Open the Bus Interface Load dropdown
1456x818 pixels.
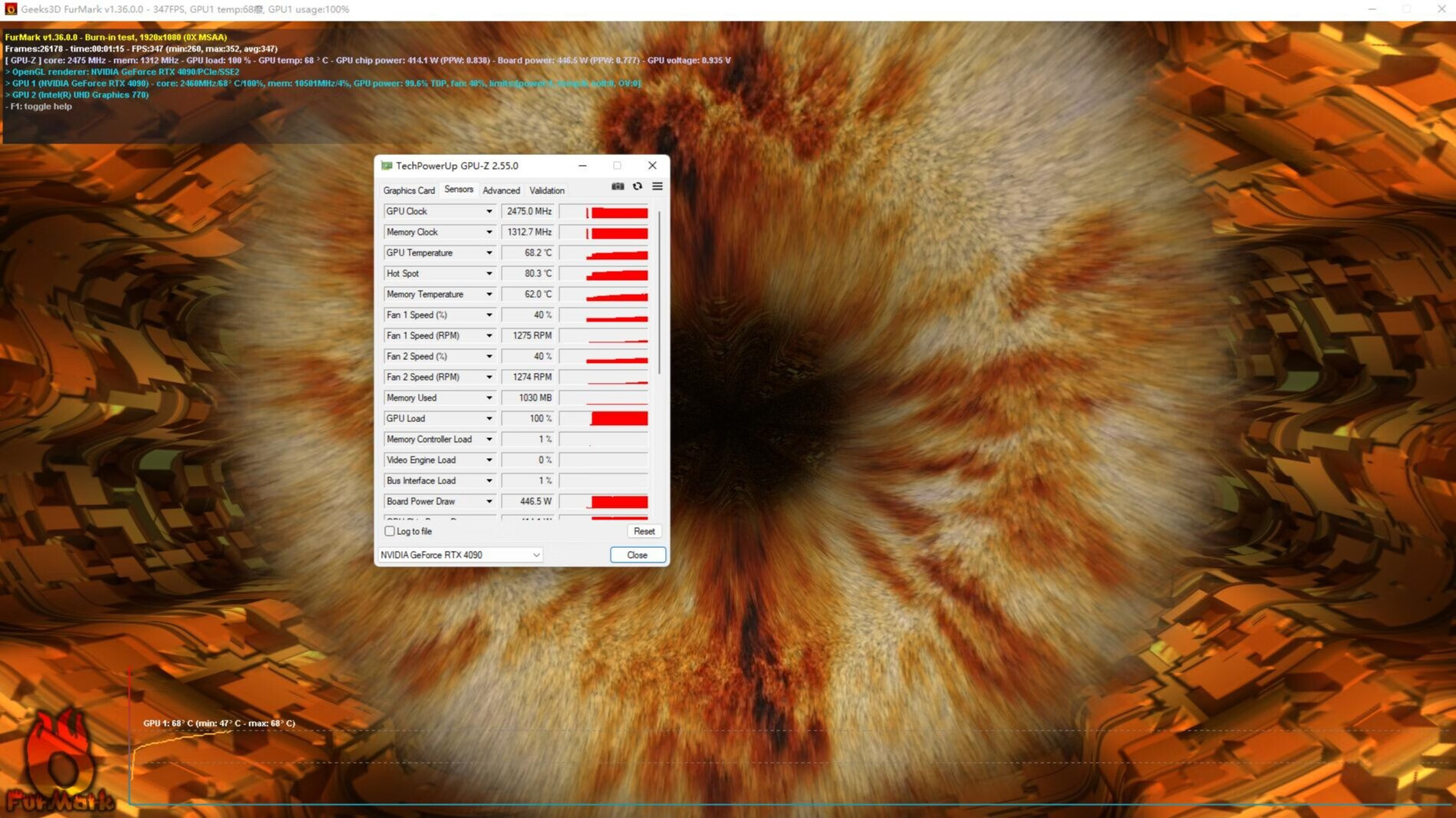[x=489, y=480]
